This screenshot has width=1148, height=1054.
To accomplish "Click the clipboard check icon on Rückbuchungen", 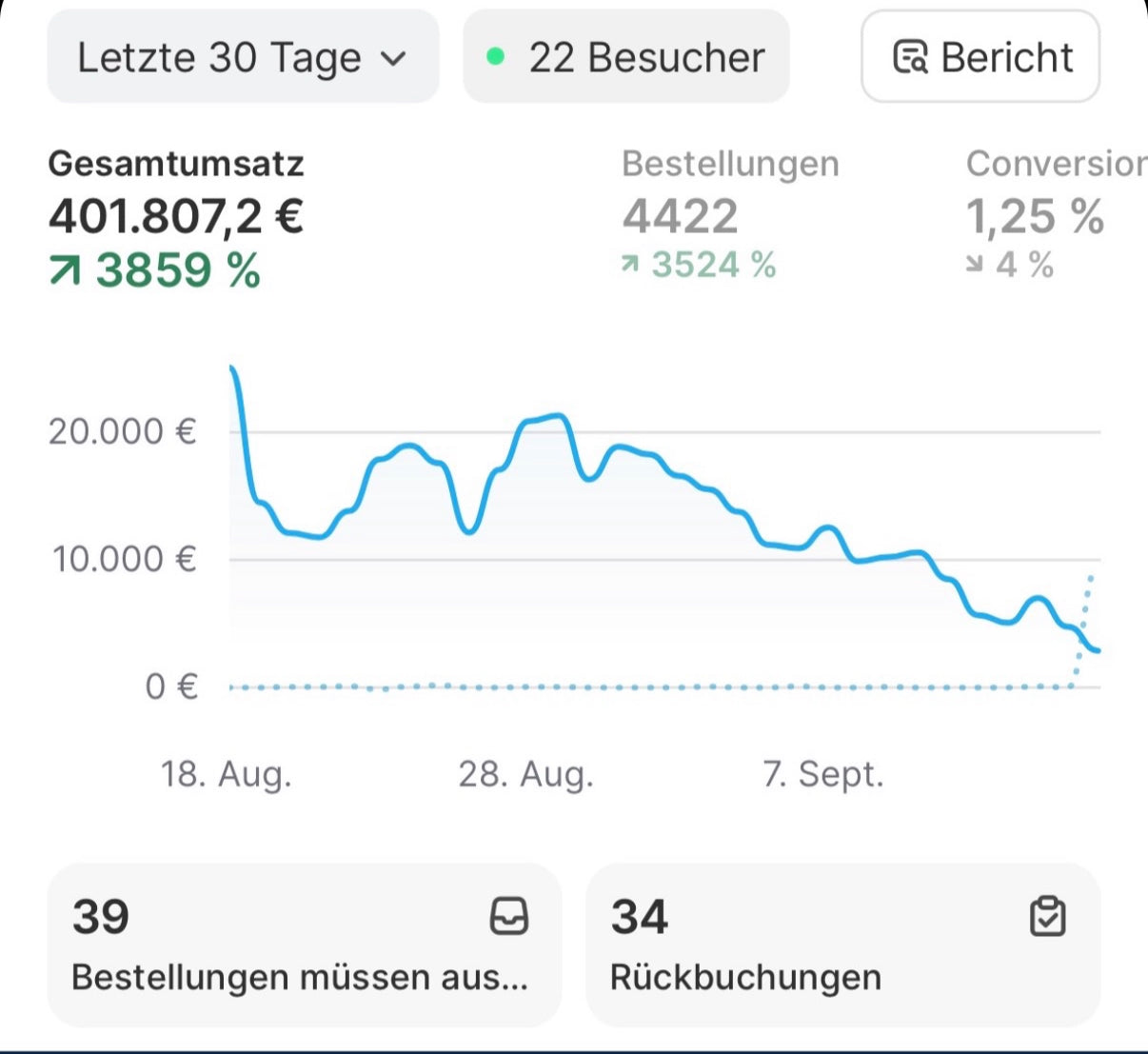I will (1047, 917).
